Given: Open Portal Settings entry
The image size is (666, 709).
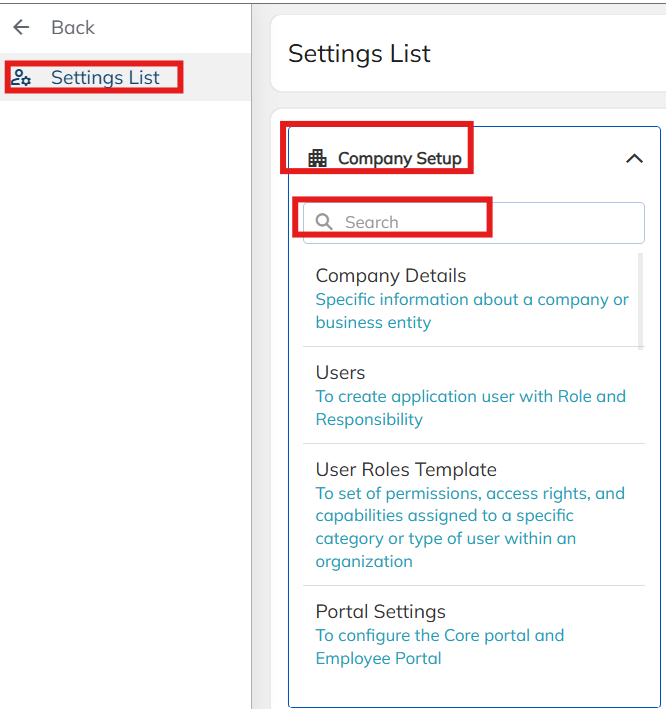Looking at the screenshot, I should [380, 611].
